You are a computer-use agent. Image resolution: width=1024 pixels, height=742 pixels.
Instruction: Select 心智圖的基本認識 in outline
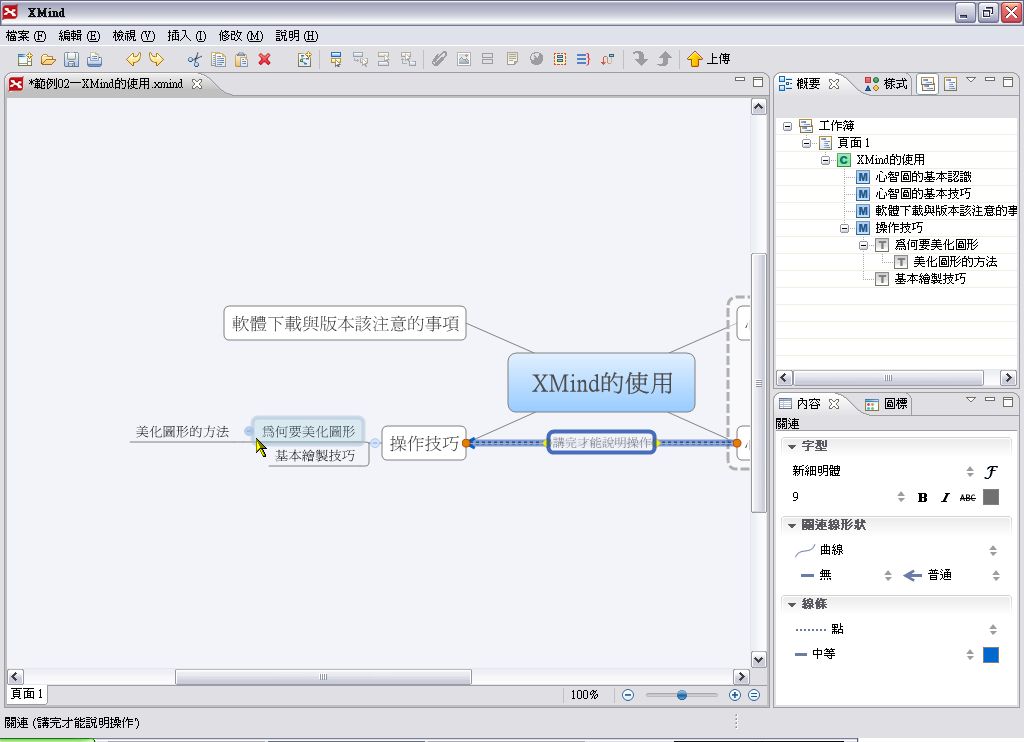[x=923, y=177]
